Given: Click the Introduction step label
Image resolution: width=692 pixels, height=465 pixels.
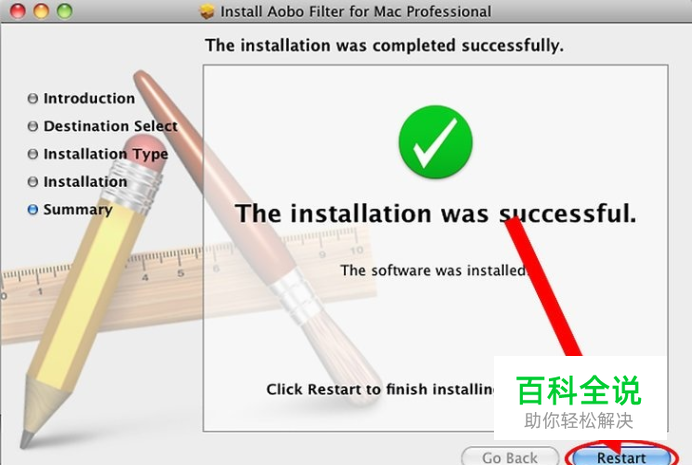Looking at the screenshot, I should pos(89,98).
